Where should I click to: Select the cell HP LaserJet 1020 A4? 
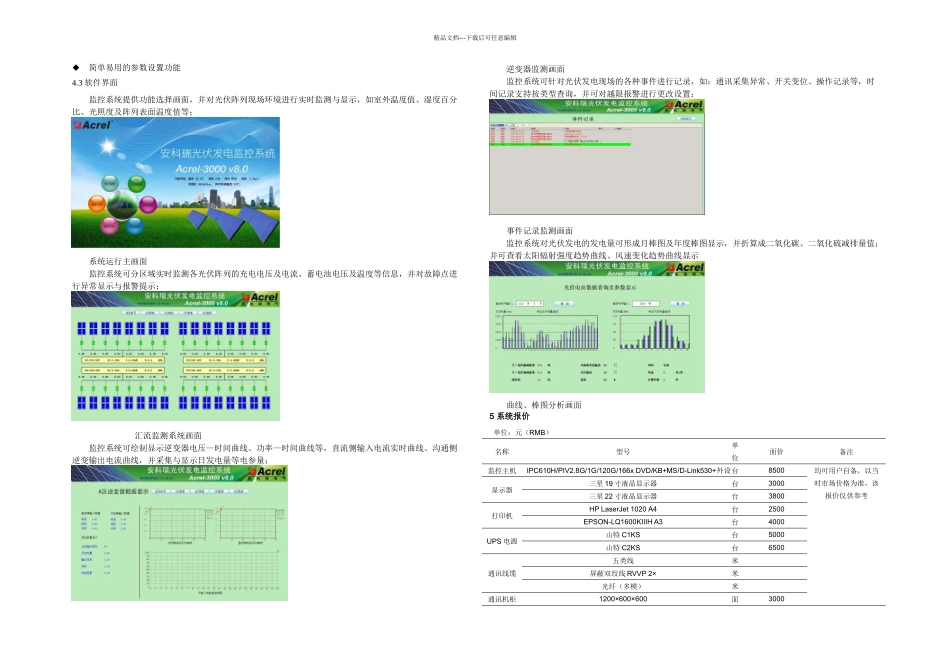coord(623,509)
